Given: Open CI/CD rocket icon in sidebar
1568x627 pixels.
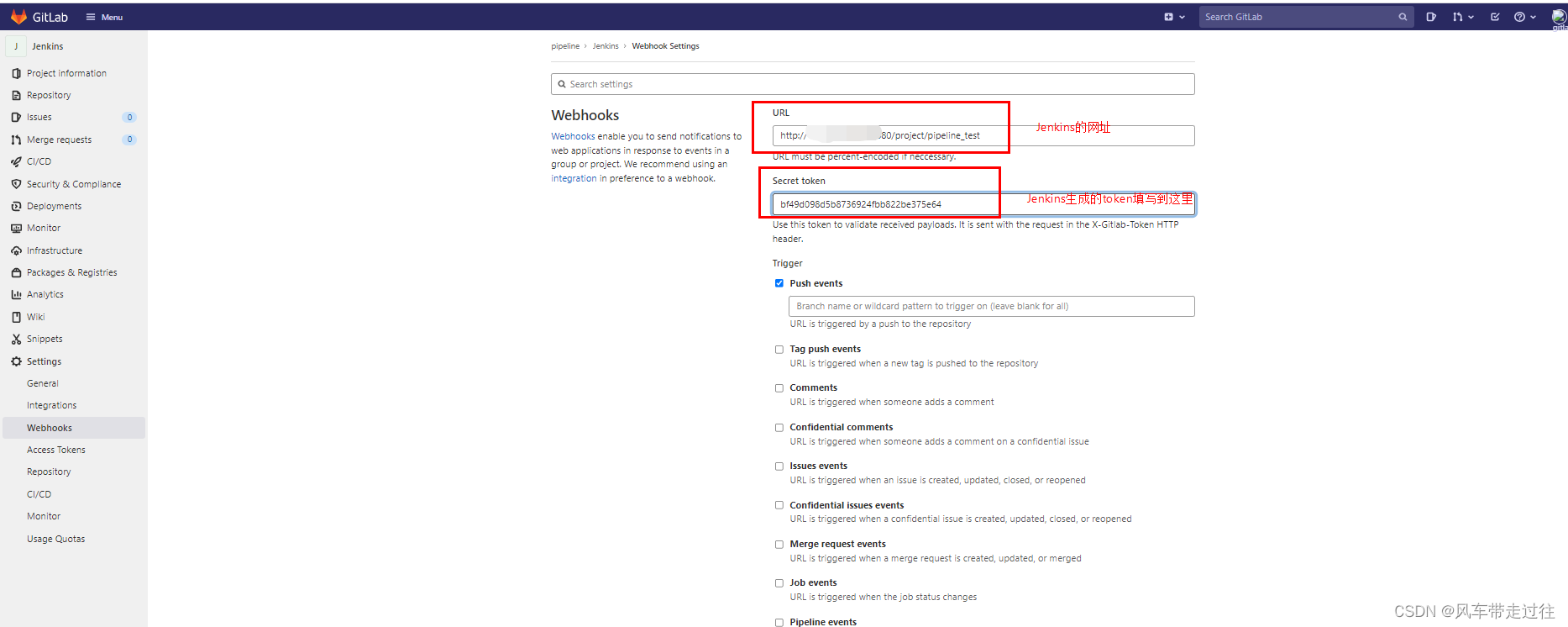Looking at the screenshot, I should click(x=16, y=161).
